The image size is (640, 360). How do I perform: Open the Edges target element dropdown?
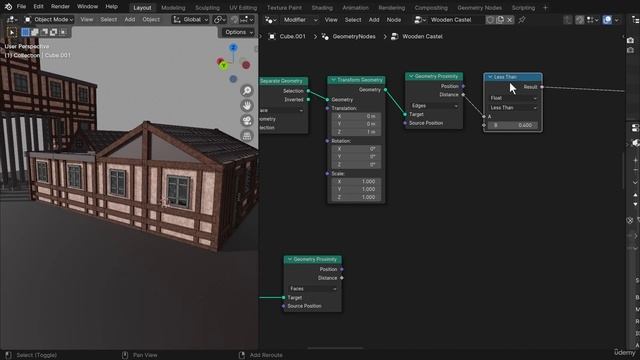(x=434, y=106)
